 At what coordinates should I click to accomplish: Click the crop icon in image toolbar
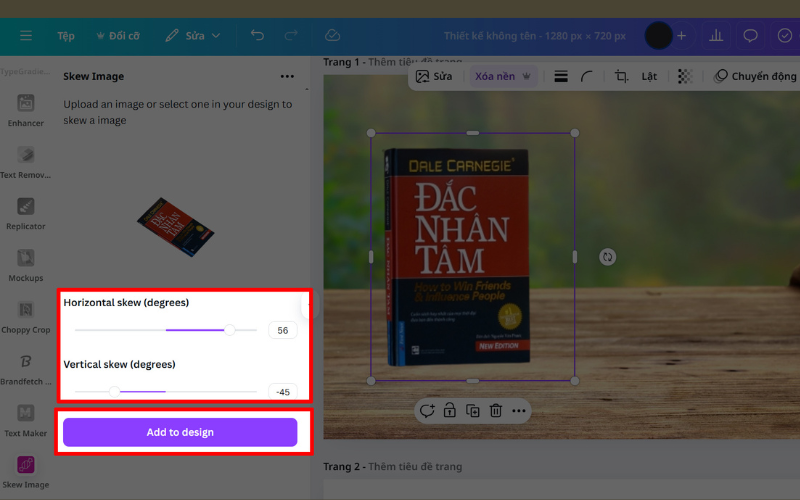pos(621,76)
